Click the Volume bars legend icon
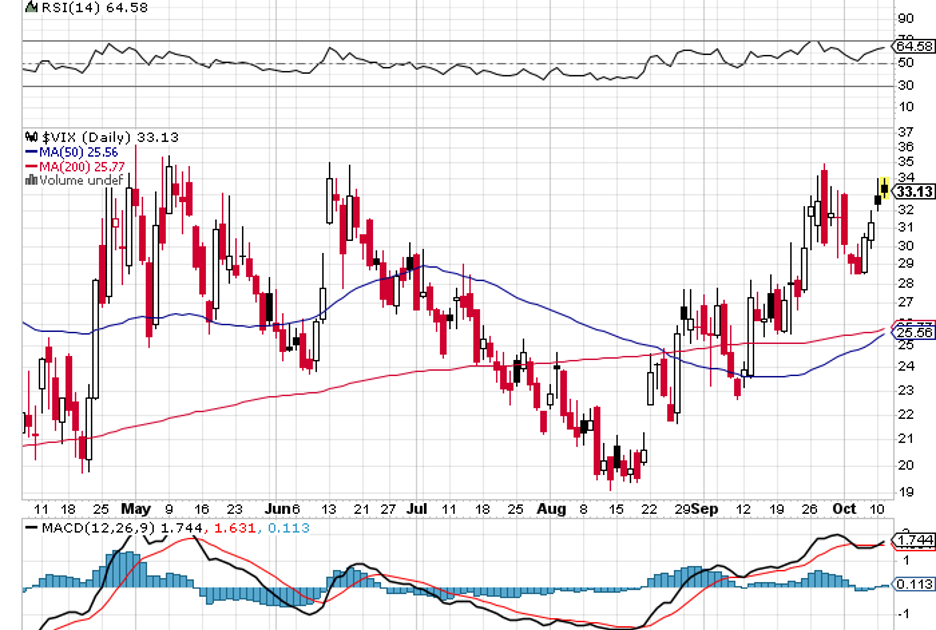The height and width of the screenshot is (630, 936). coord(30,181)
